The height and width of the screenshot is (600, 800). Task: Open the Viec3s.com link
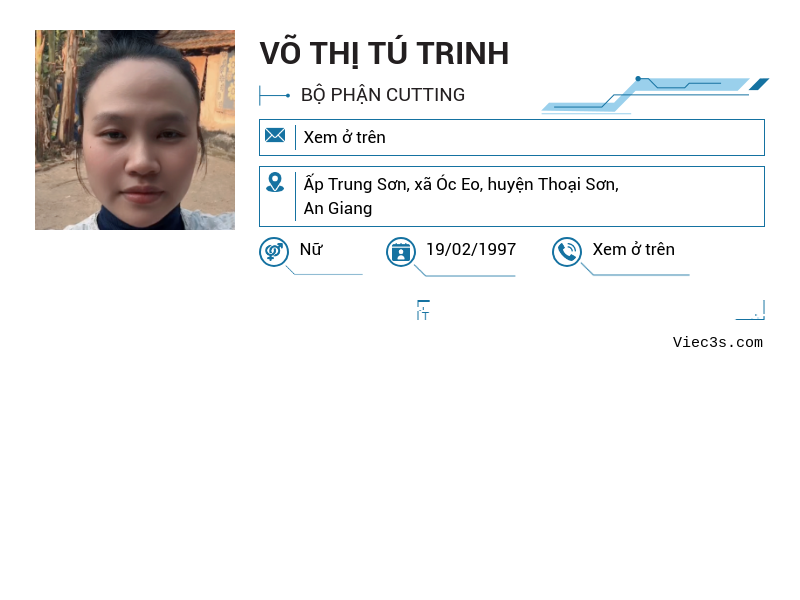point(718,342)
